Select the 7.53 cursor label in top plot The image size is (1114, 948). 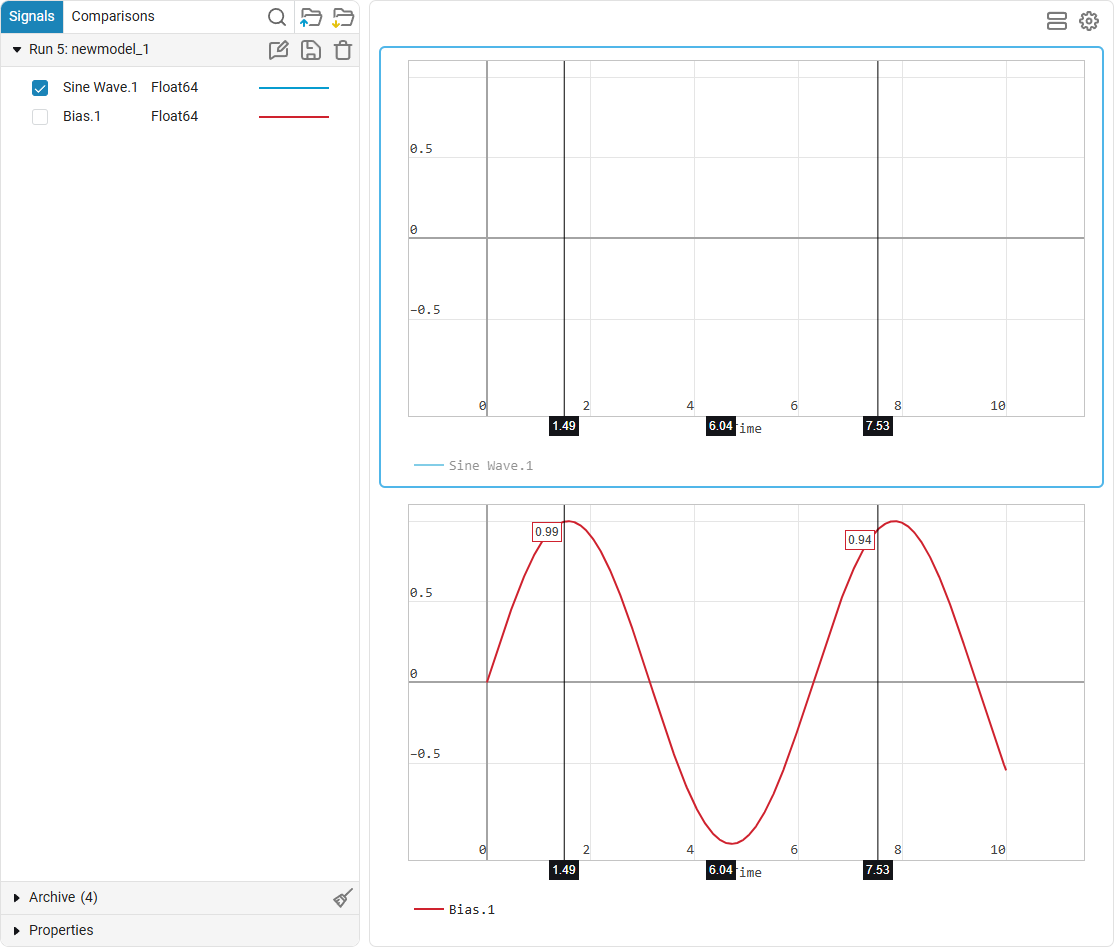click(877, 426)
